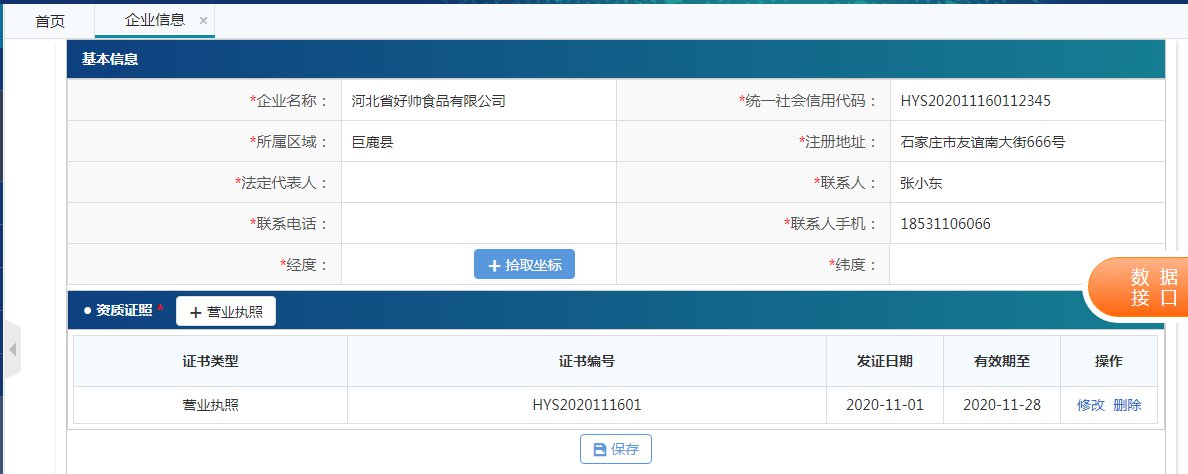The width and height of the screenshot is (1188, 474).
Task: Click the 资质证照 section title
Action: [x=124, y=310]
